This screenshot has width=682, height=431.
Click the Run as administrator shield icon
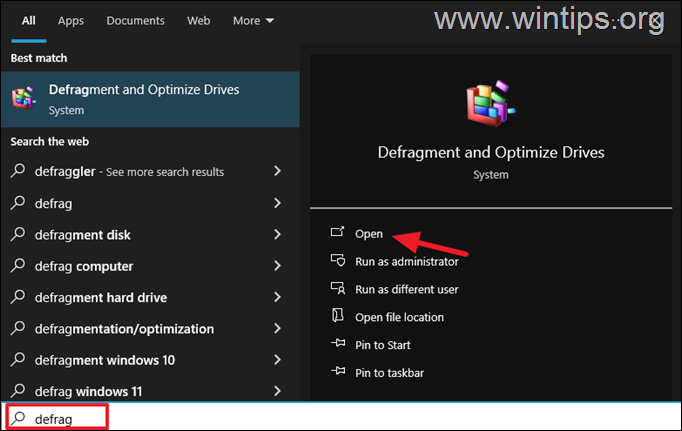pyautogui.click(x=337, y=261)
